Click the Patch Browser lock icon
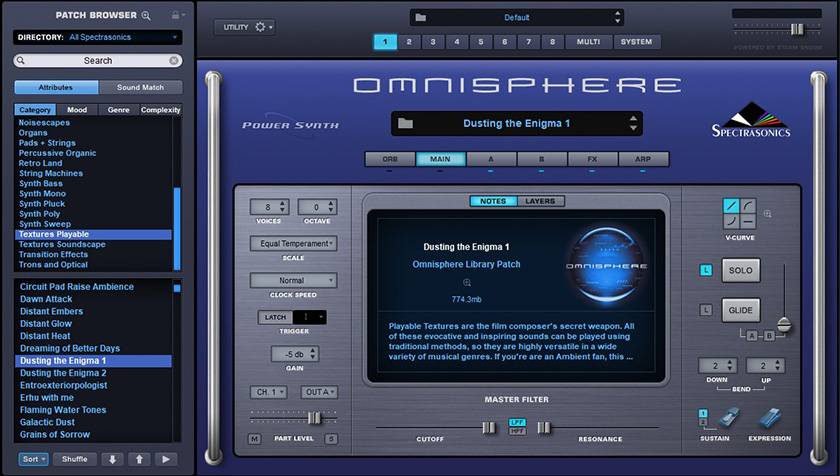The height and width of the screenshot is (476, 840). point(175,15)
